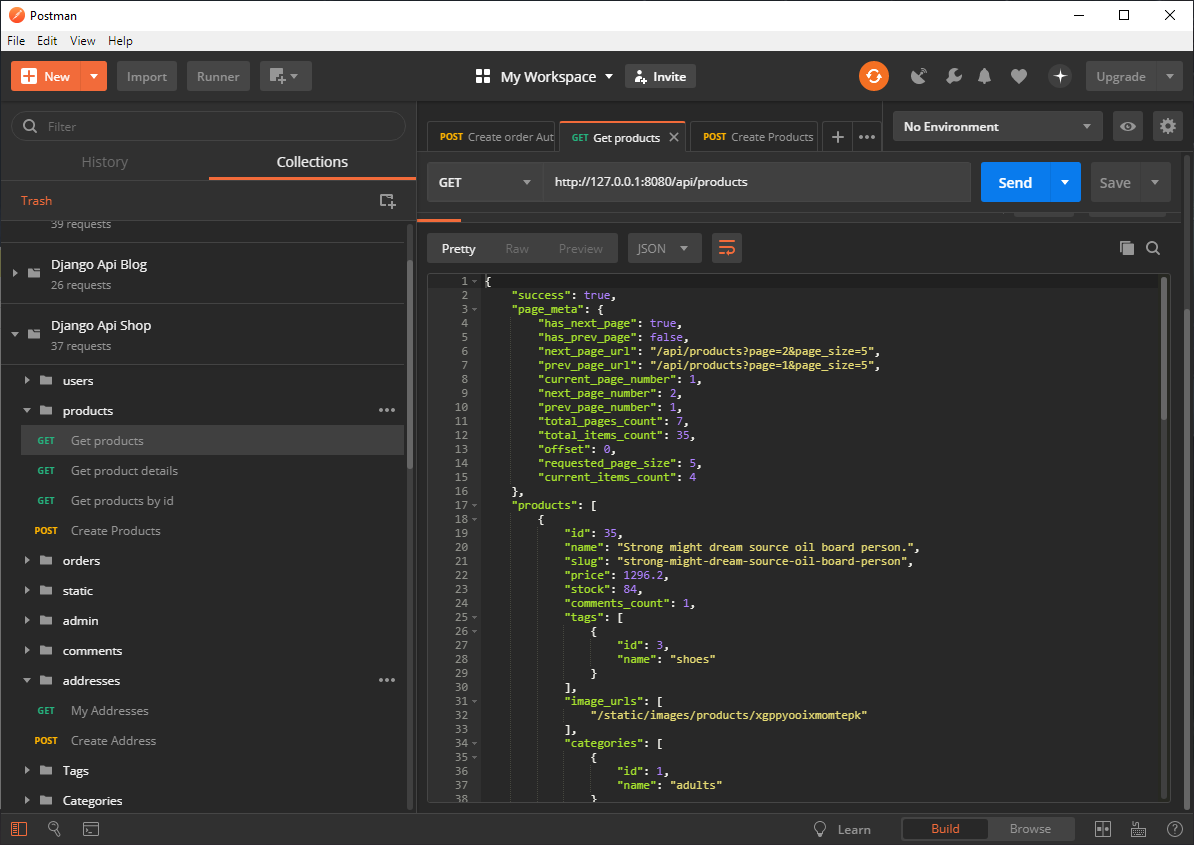Image resolution: width=1194 pixels, height=845 pixels.
Task: Click the Send button
Action: [x=1015, y=182]
